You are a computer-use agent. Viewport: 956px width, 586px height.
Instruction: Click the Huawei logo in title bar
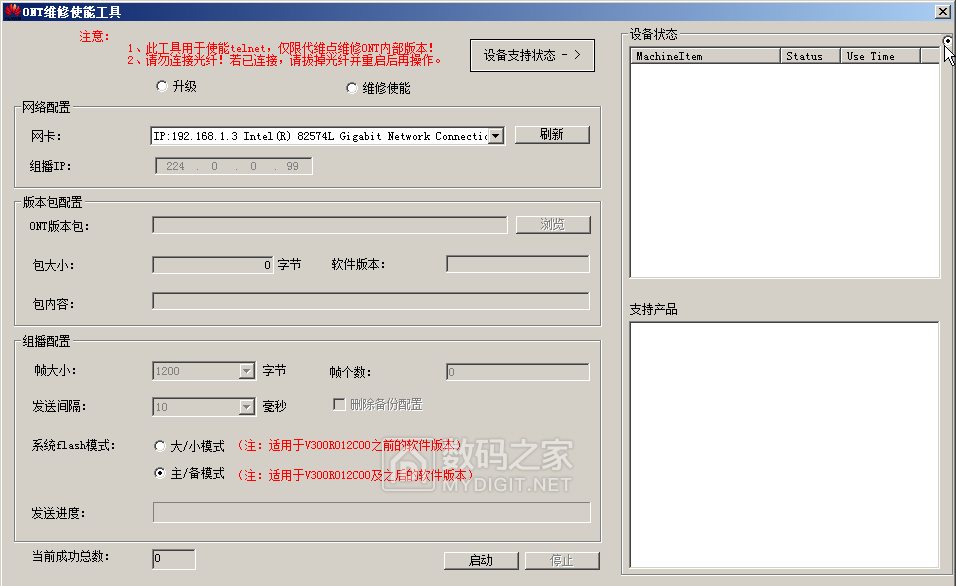[x=12, y=11]
